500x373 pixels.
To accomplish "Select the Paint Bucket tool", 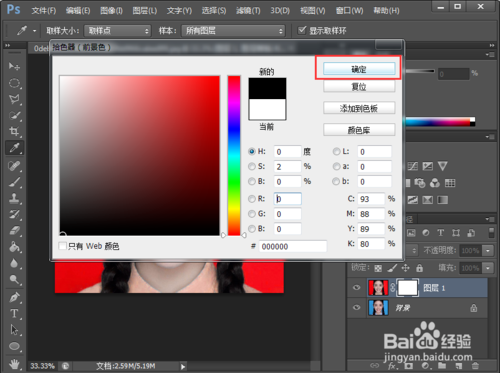I will [14, 247].
